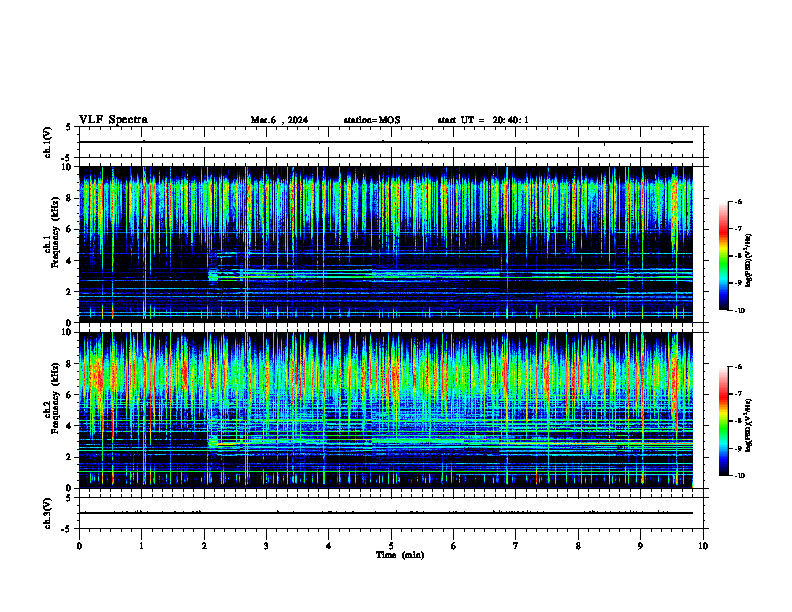
Task: Click the "6" kHz tick on ch.2 frequency axis
Action: [x=70, y=395]
